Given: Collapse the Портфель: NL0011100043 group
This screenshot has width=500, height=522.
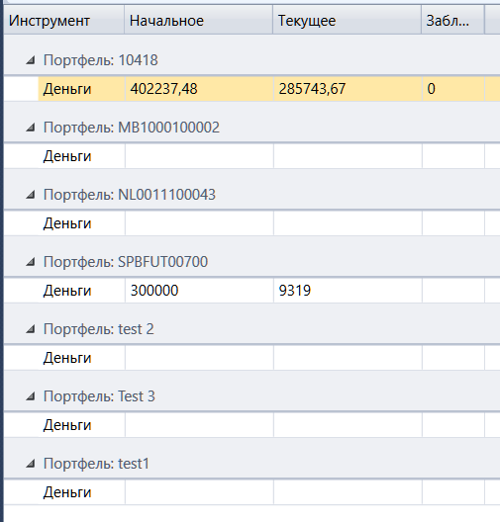Looking at the screenshot, I should click(31, 195).
